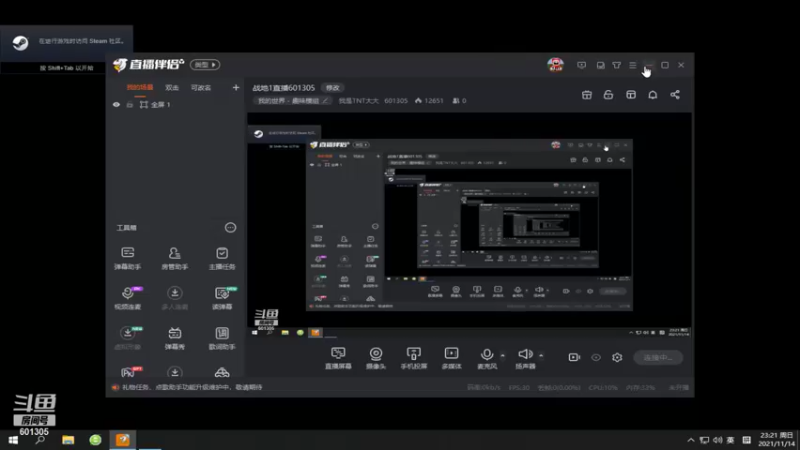Viewport: 800px width, 450px height.
Task: Open Windows Start menu
Action: [13, 440]
